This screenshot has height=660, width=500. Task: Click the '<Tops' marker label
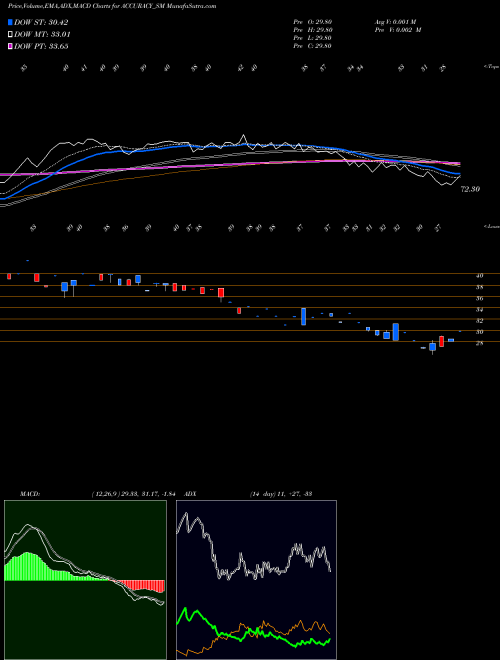click(x=491, y=67)
